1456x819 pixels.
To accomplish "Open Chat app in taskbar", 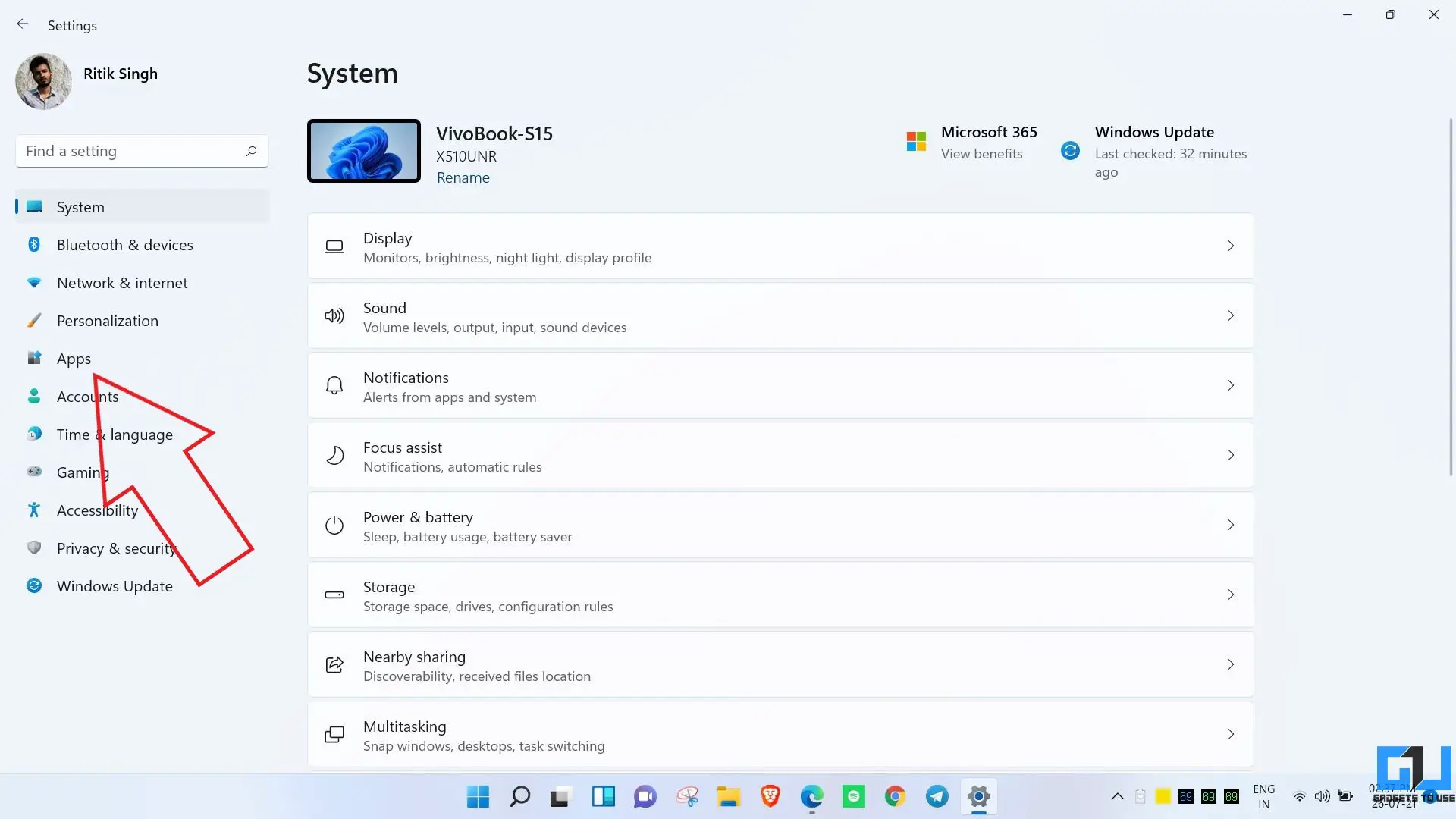I will click(x=645, y=796).
